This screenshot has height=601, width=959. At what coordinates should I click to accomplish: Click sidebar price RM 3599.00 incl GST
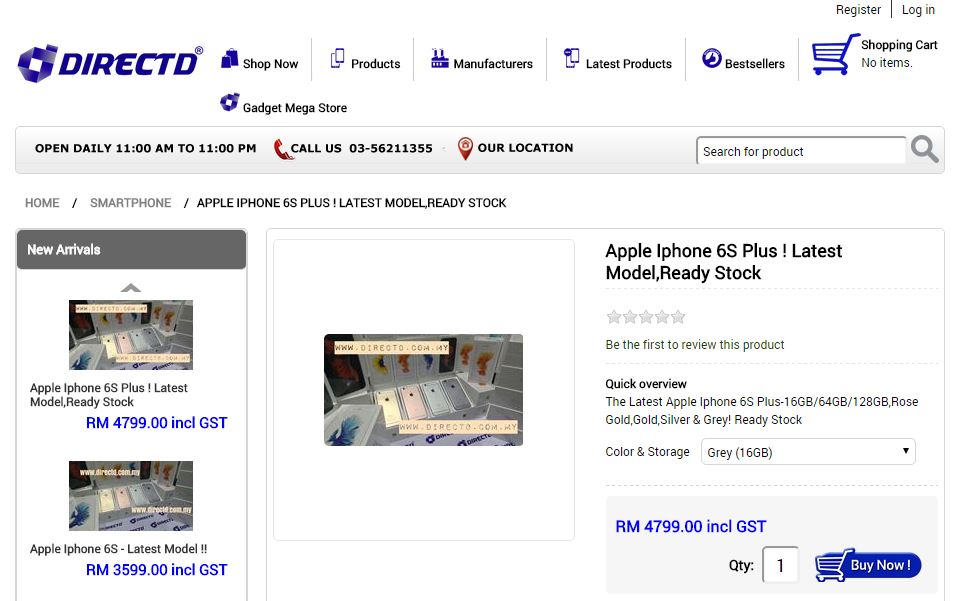point(157,570)
